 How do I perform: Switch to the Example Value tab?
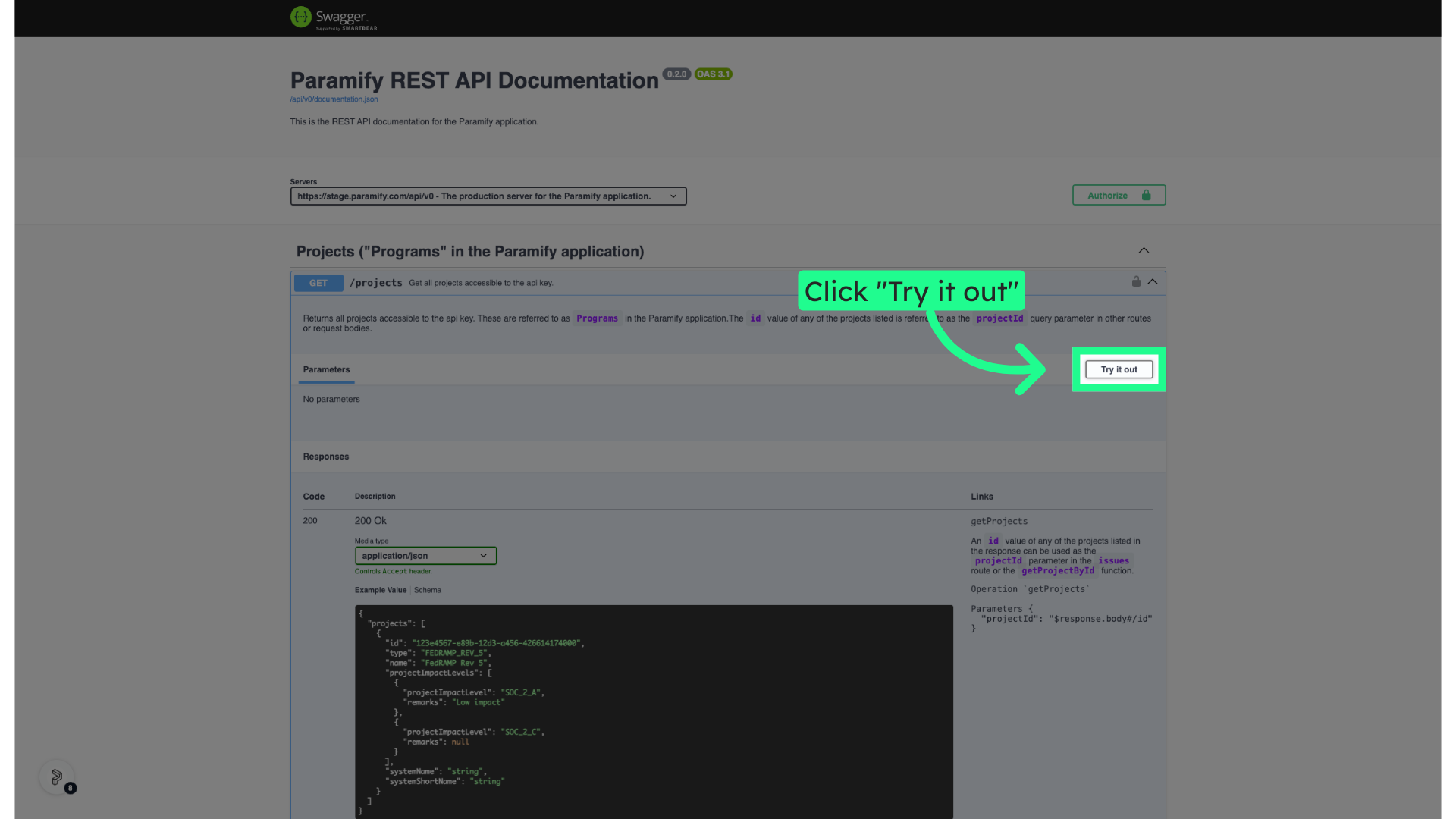[x=381, y=590]
